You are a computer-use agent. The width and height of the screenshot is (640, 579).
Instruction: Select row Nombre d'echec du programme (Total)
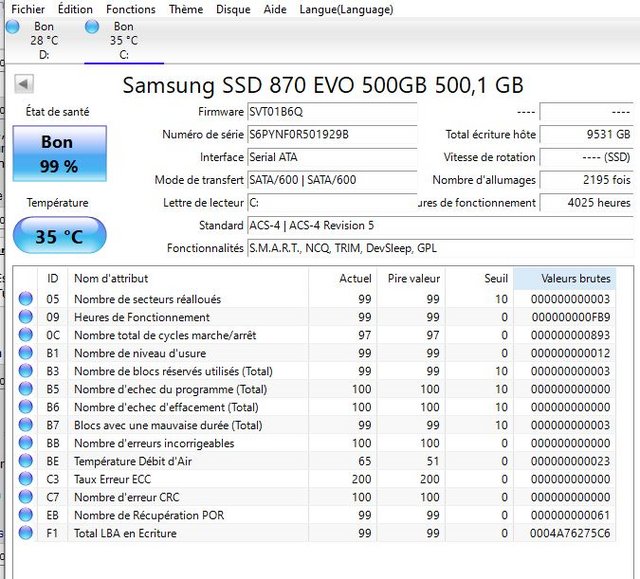click(x=315, y=388)
